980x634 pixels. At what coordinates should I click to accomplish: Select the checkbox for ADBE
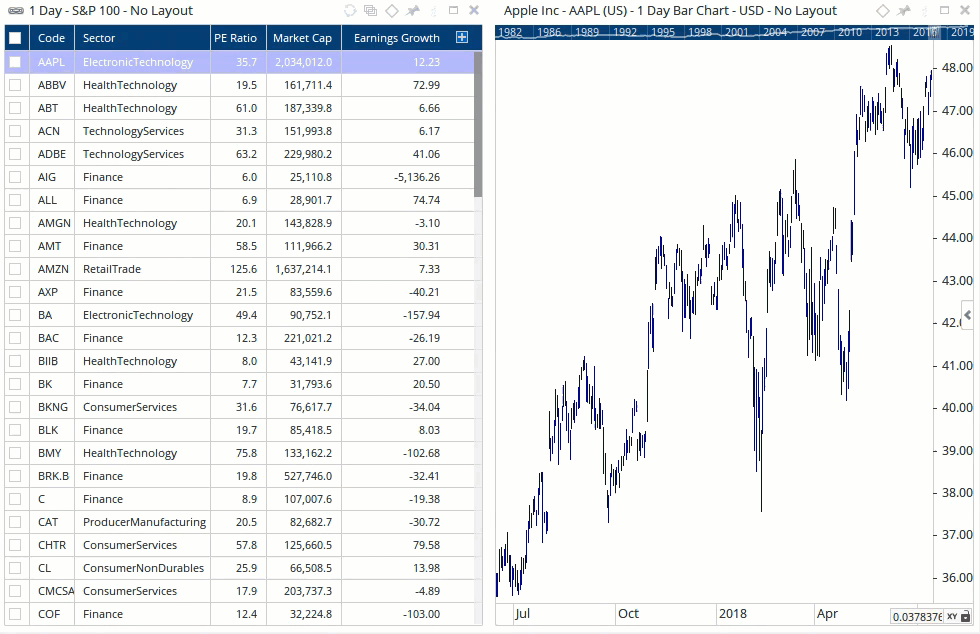[15, 154]
